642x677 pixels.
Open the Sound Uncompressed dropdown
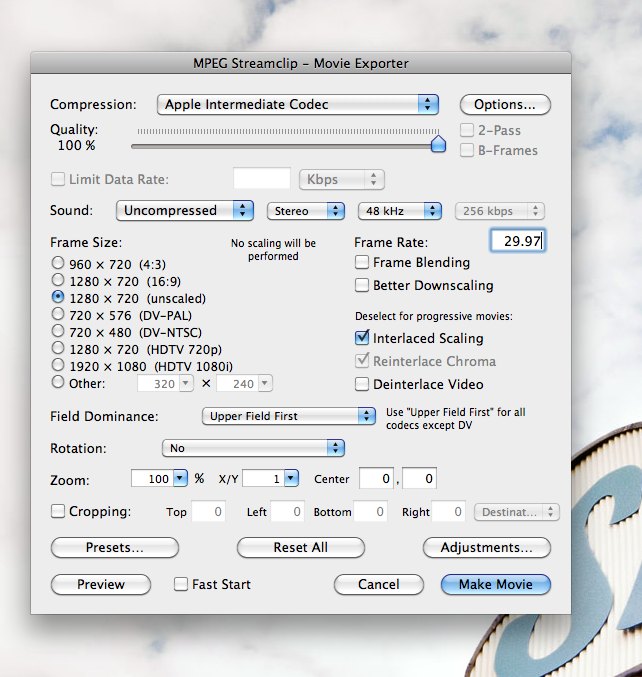point(185,211)
